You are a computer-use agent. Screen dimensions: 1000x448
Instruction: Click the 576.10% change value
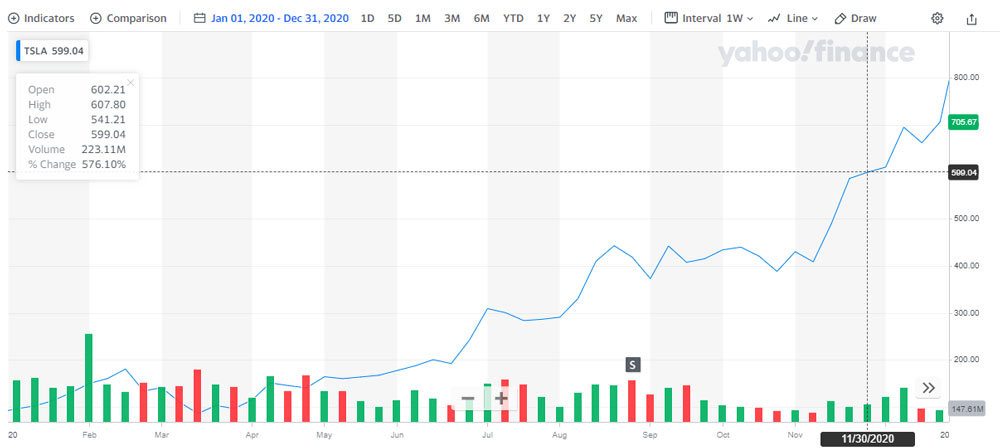click(x=102, y=165)
